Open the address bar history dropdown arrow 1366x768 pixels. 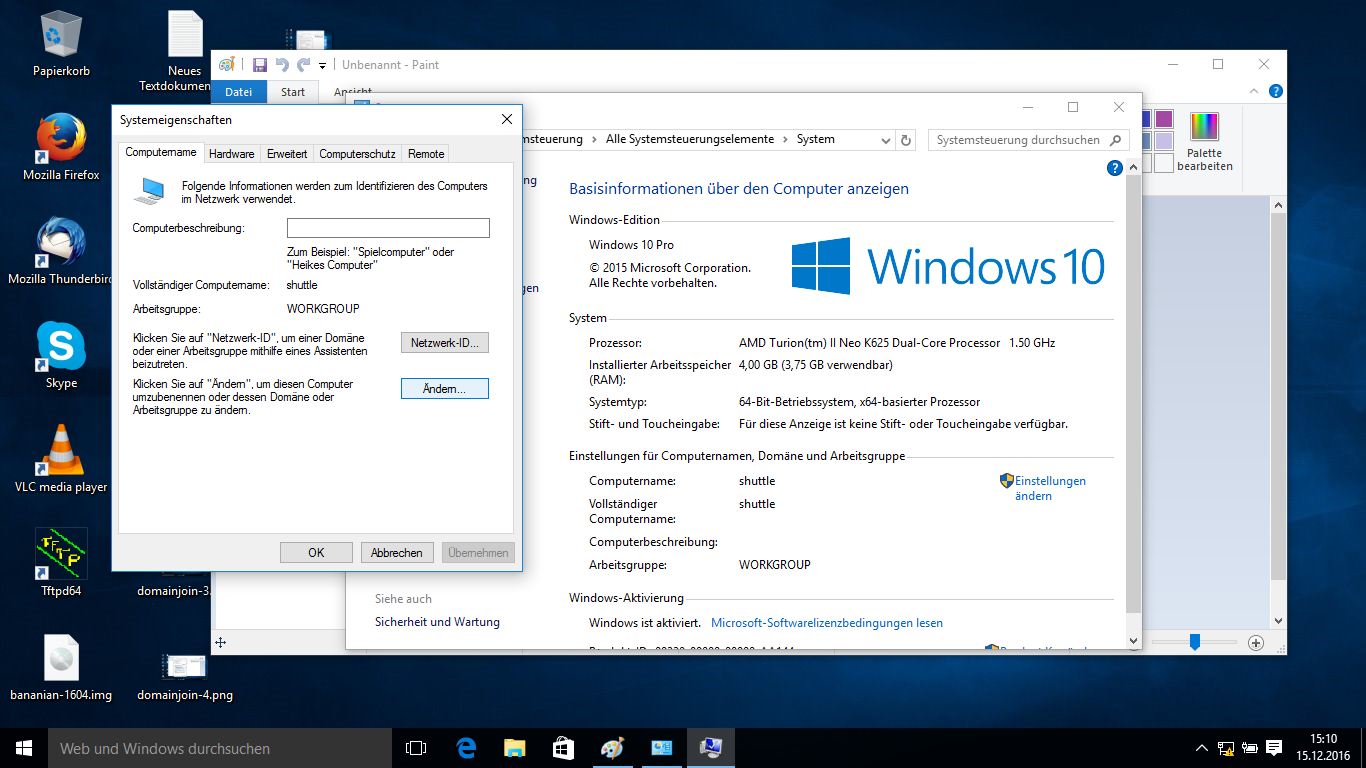tap(885, 140)
